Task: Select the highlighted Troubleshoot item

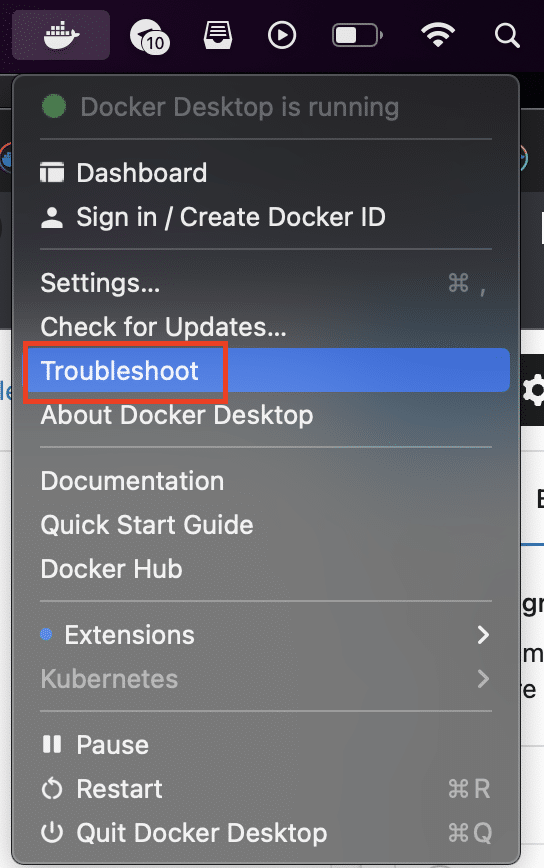Action: coord(266,370)
